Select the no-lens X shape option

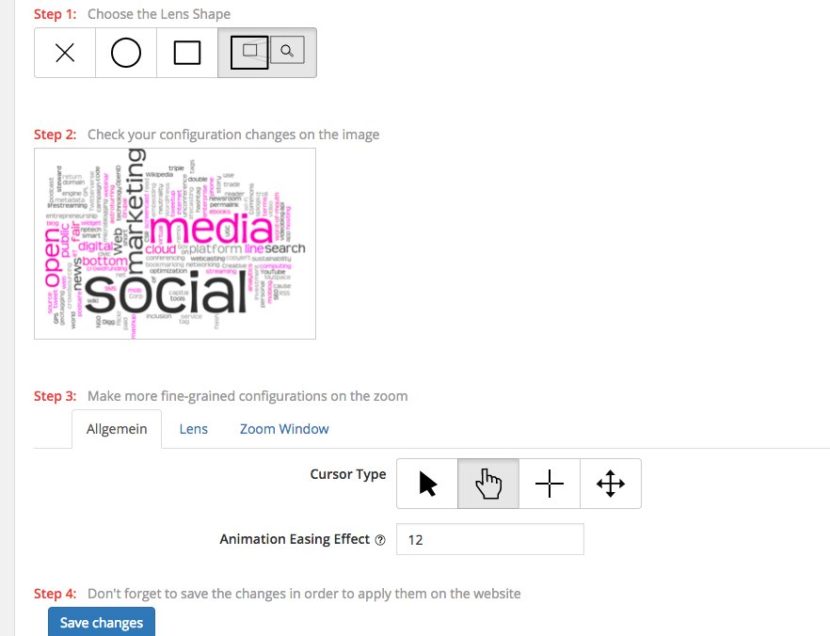pyautogui.click(x=65, y=53)
